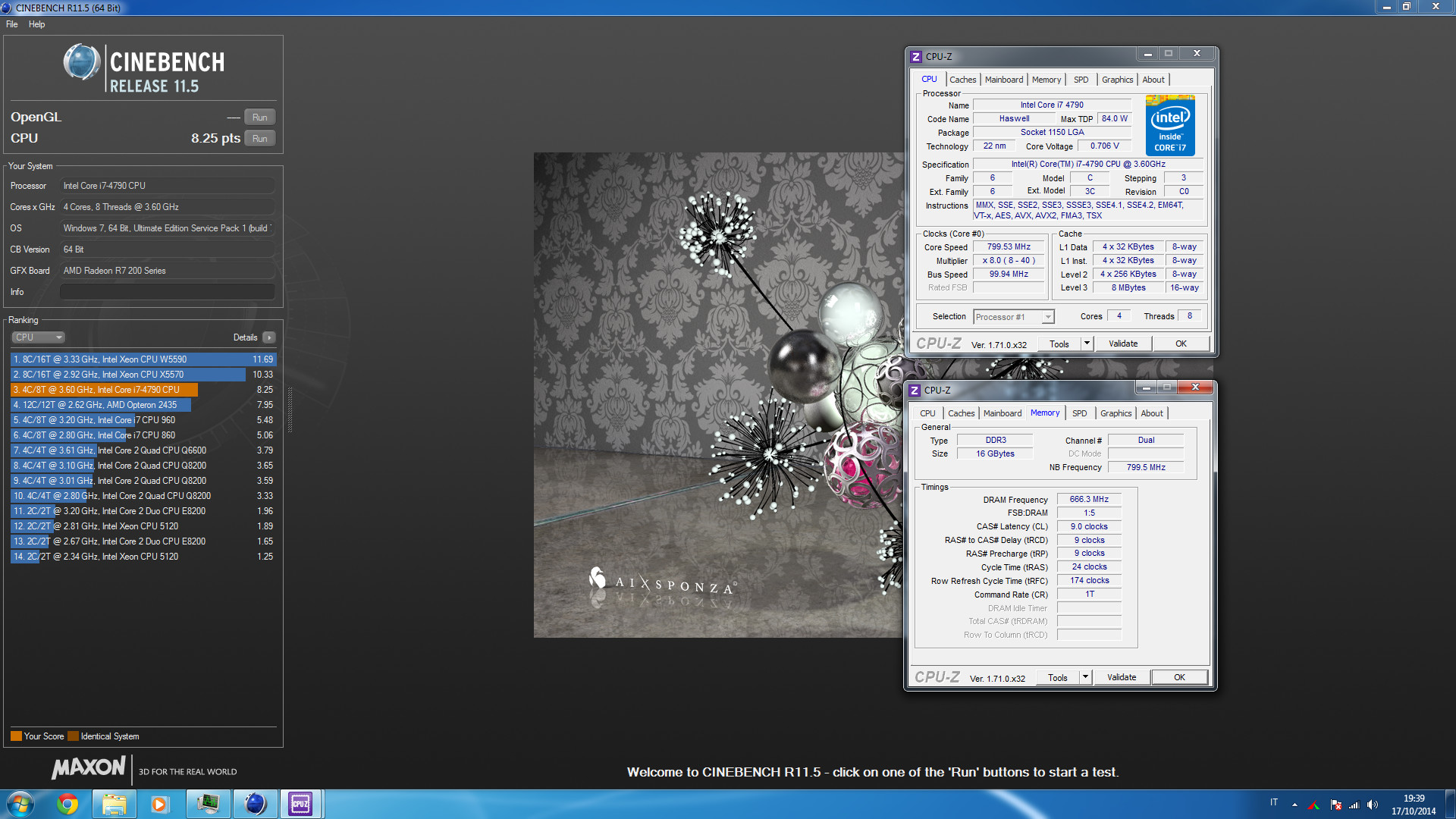
Task: Click Validate in lower CPU-Z window
Action: 1122,678
